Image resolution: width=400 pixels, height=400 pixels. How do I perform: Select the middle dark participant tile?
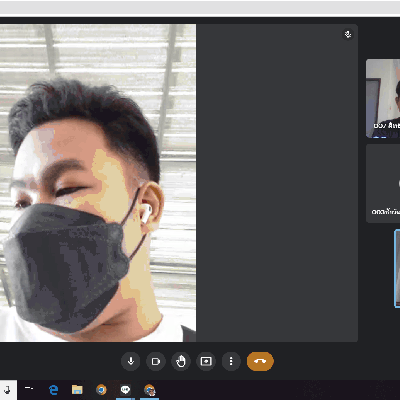click(x=383, y=183)
